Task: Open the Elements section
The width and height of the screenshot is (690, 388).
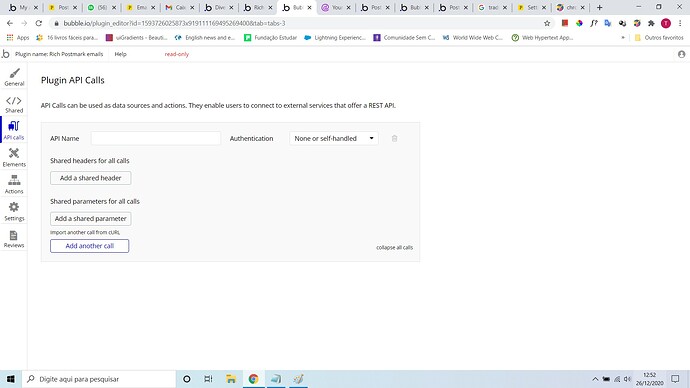Action: click(14, 157)
